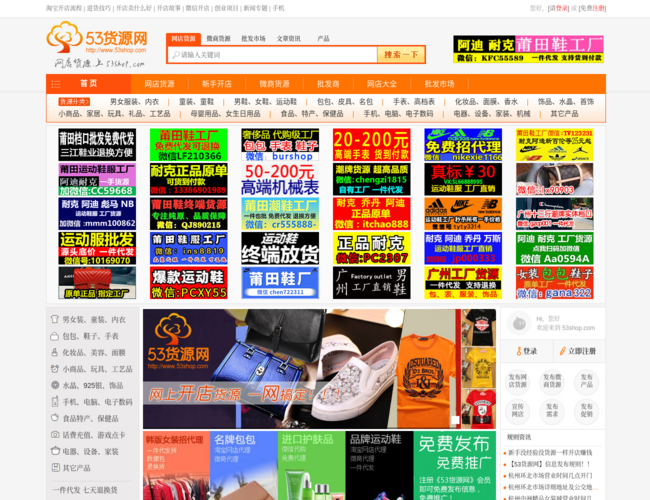Open news item 新手没经验没货源一样开店赚钱
650x500 pixels.
point(550,453)
